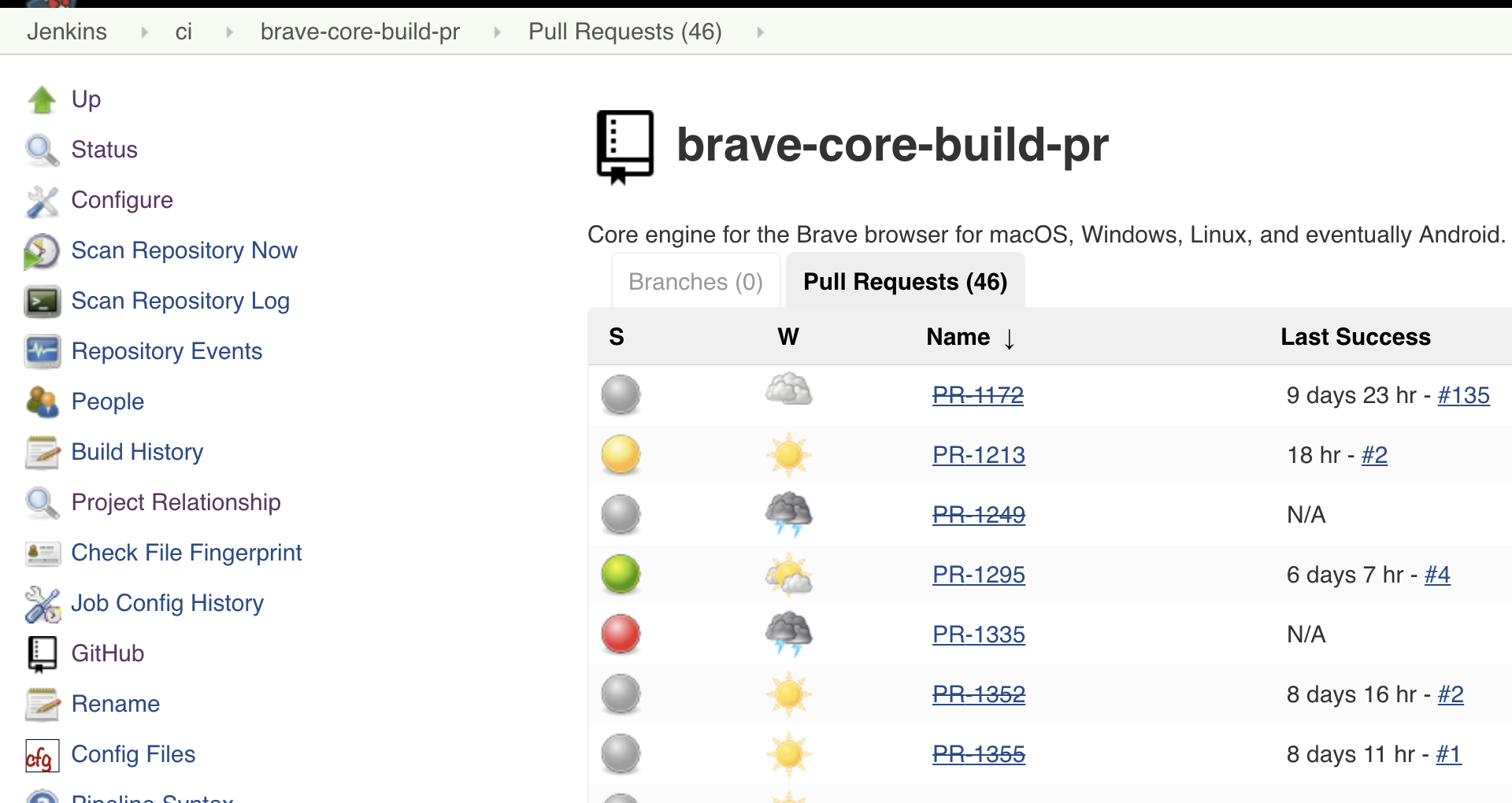
Task: Open the PR-1295 pull request link
Action: click(978, 574)
